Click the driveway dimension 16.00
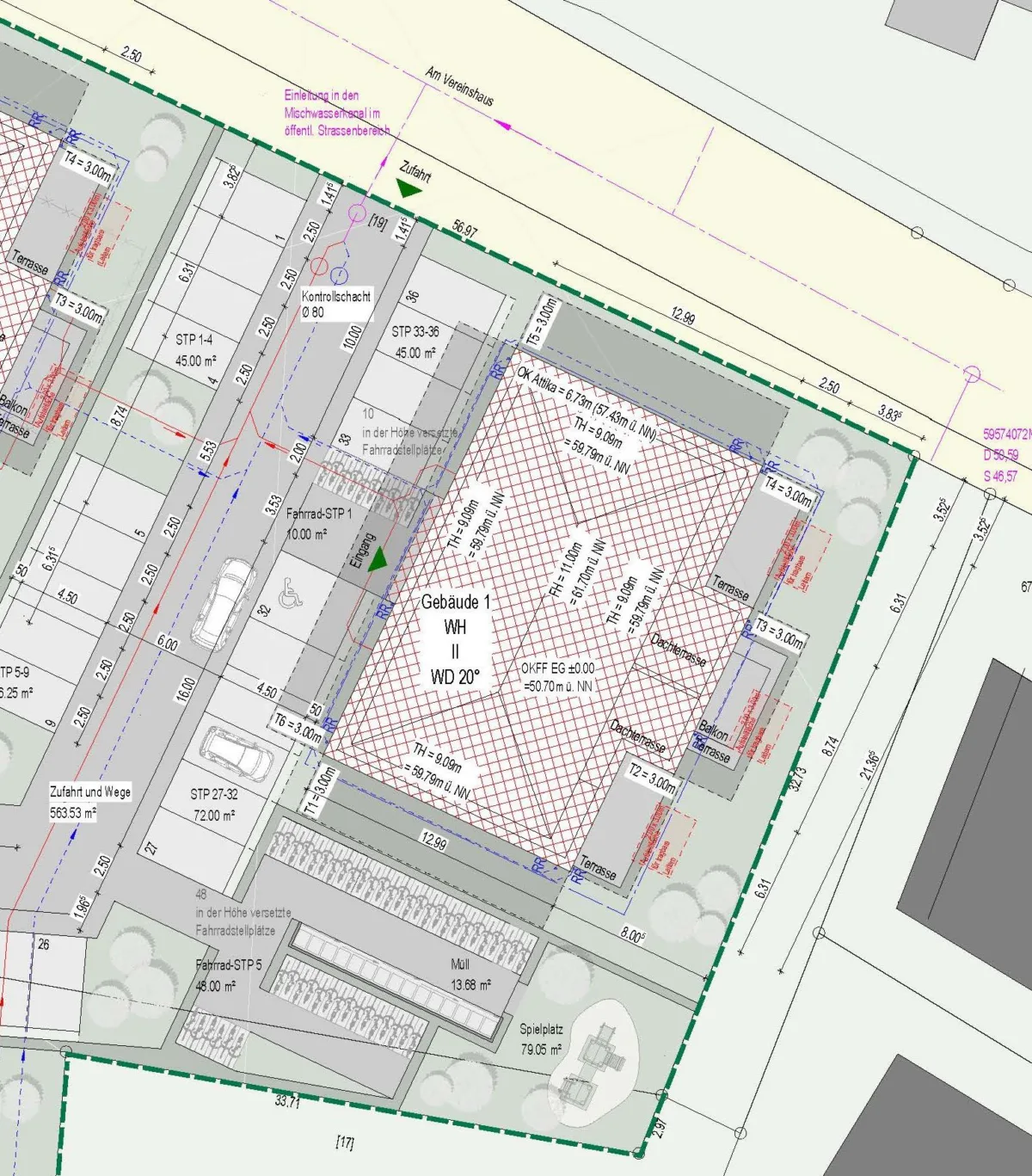This screenshot has height=1176, width=1032. 185,689
